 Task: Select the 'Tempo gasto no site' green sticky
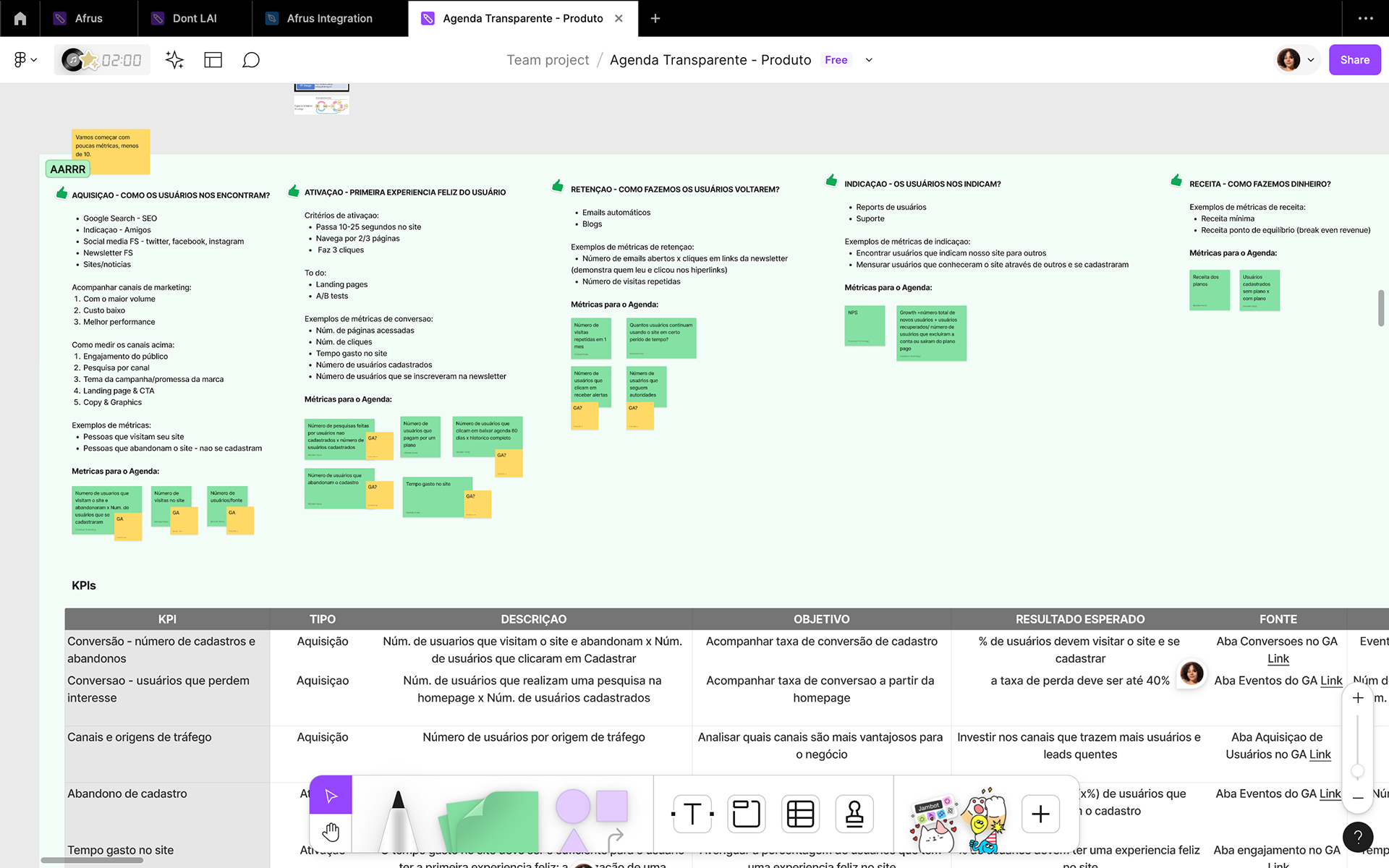[437, 496]
